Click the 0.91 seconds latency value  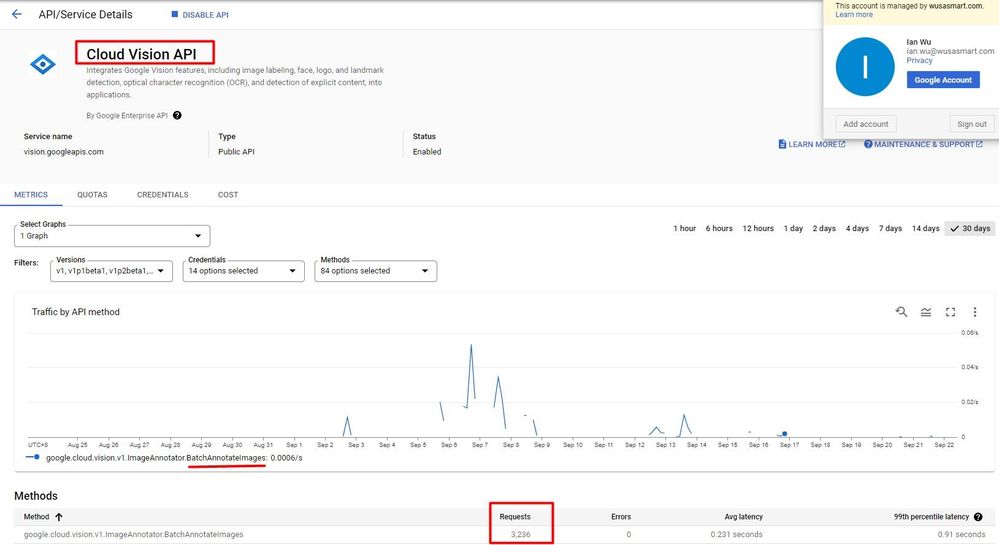click(x=961, y=534)
